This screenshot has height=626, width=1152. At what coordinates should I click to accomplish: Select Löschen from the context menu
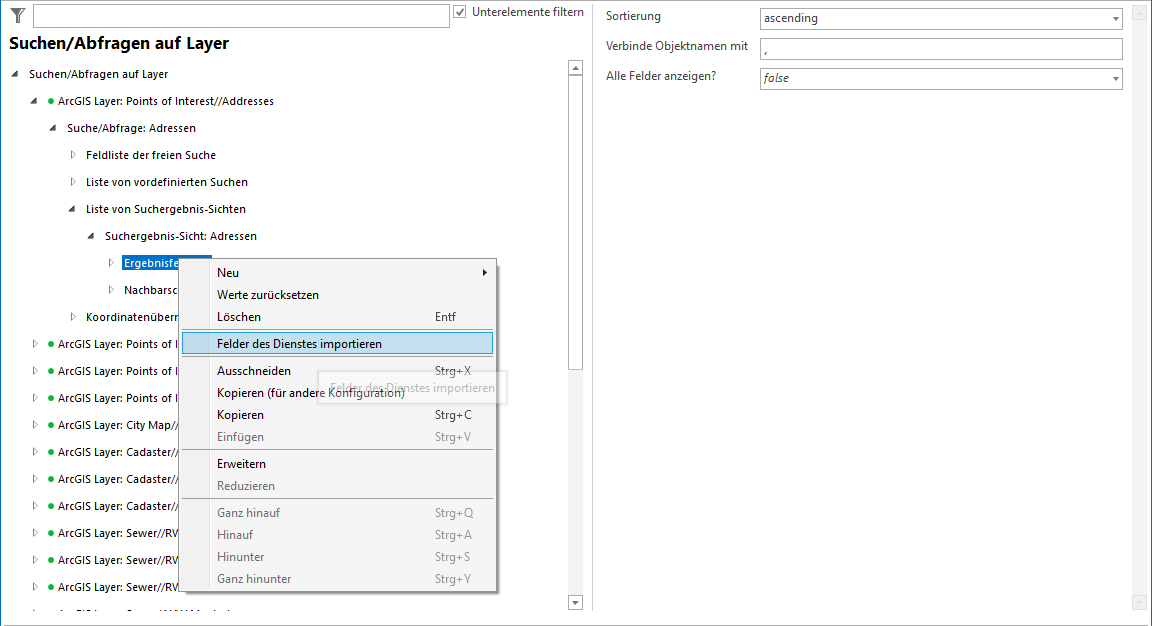tap(239, 317)
